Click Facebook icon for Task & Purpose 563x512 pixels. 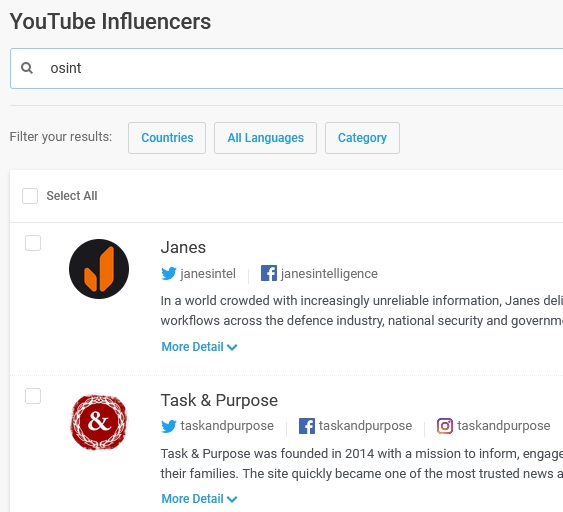(x=307, y=426)
